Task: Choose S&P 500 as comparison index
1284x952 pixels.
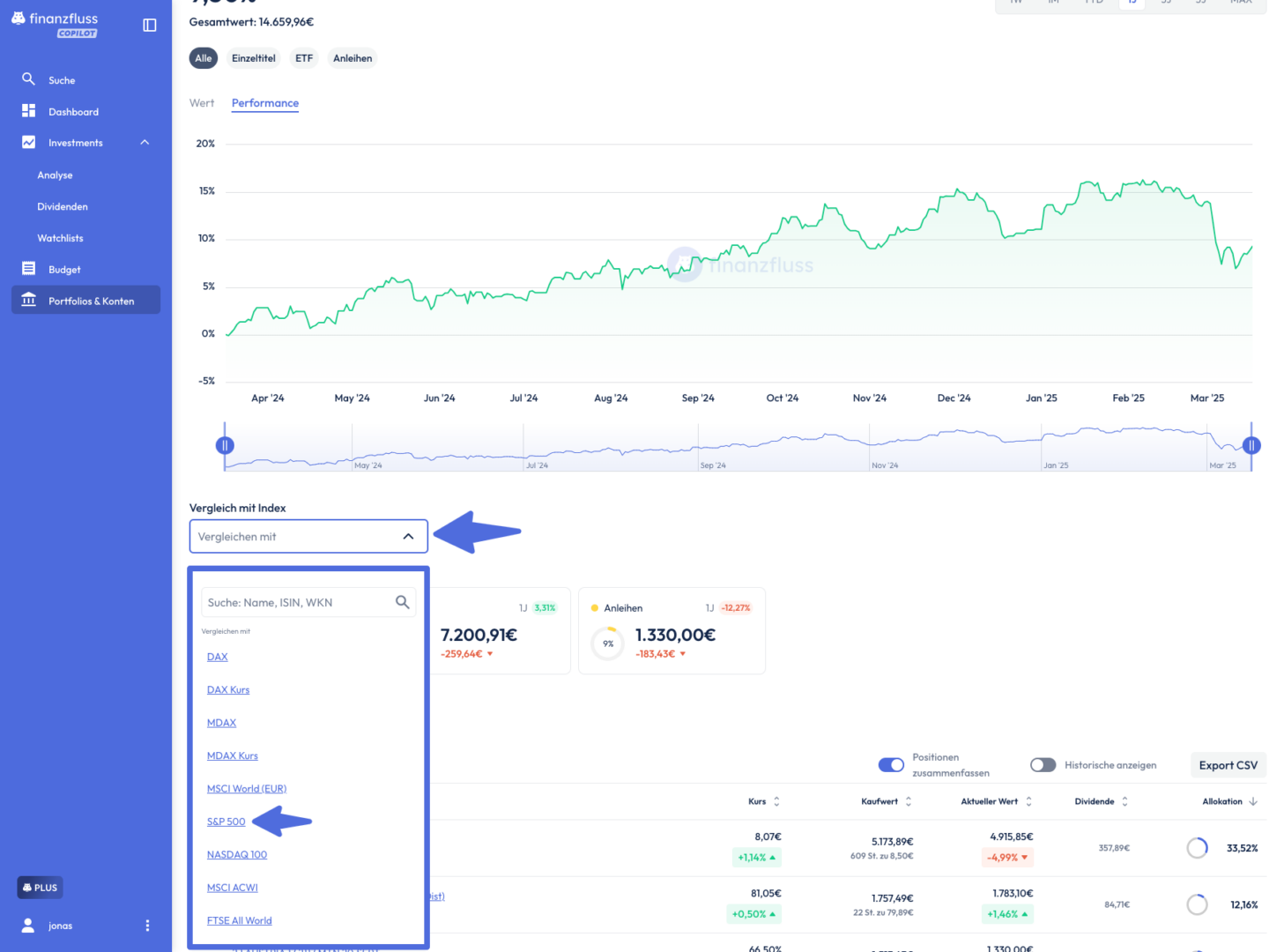Action: tap(226, 822)
